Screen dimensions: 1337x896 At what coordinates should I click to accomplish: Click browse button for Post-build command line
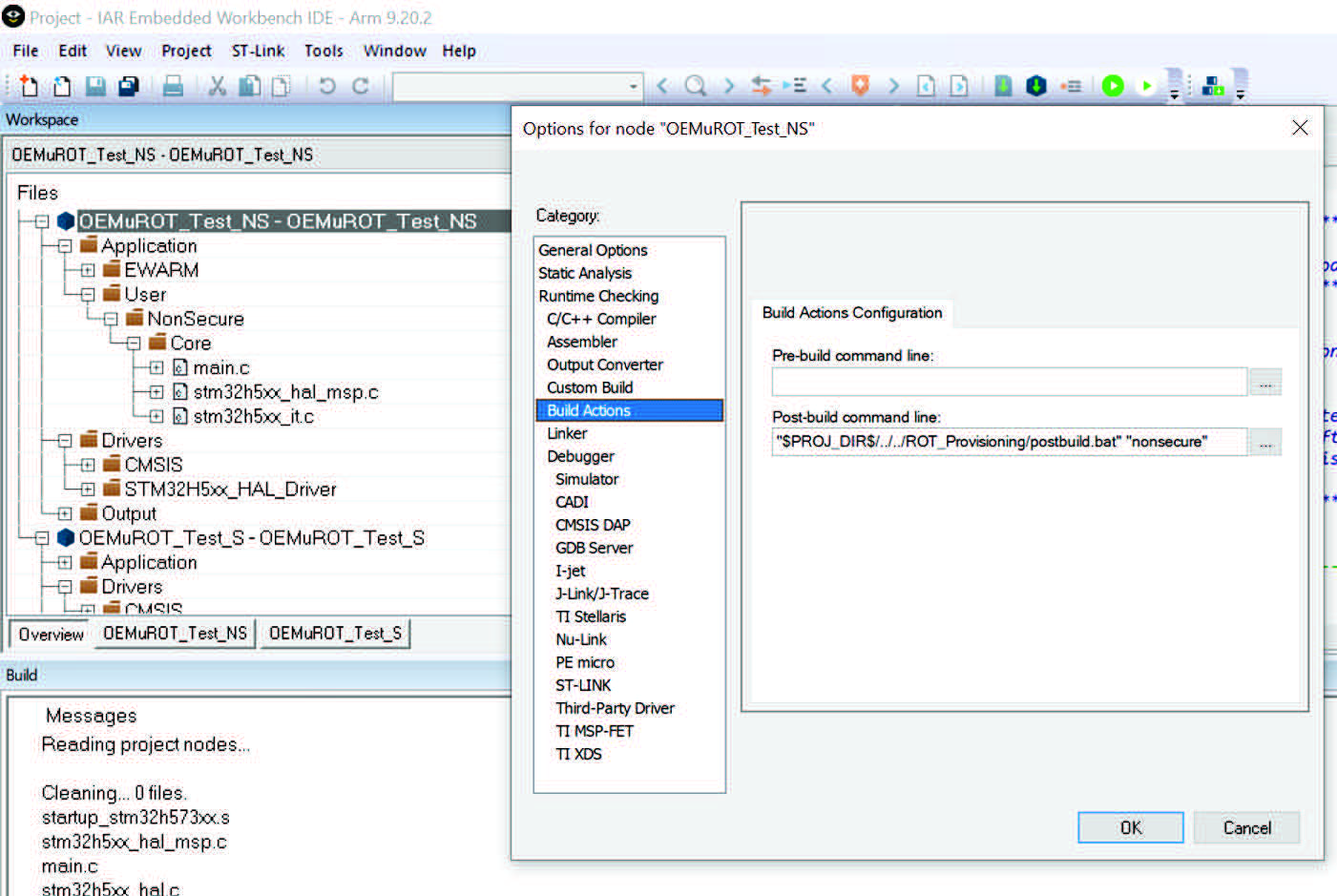(x=1265, y=443)
